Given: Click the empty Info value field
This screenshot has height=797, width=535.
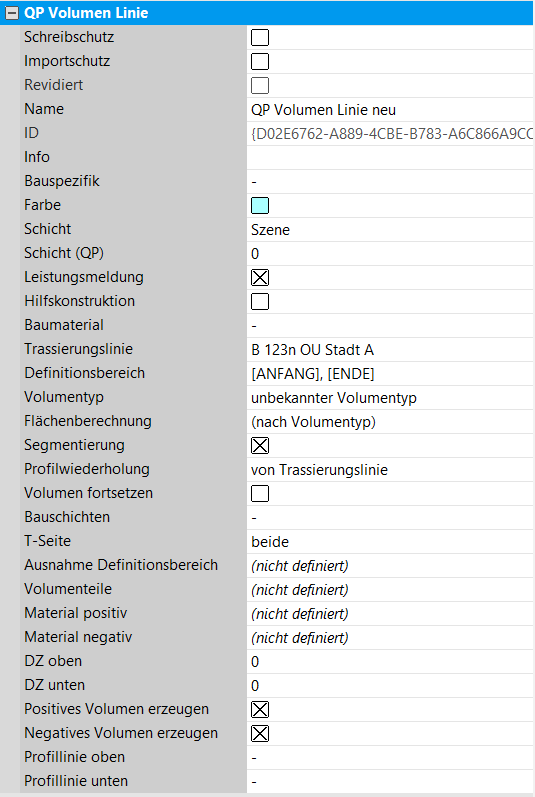Looking at the screenshot, I should pos(390,158).
